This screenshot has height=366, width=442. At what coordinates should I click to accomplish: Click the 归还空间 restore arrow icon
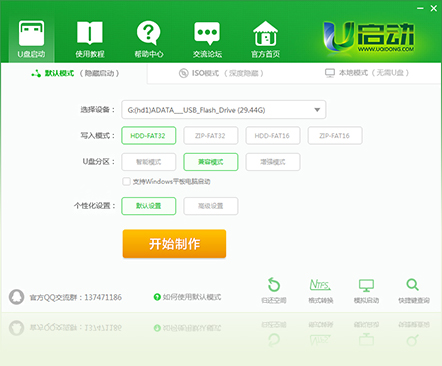coord(274,285)
